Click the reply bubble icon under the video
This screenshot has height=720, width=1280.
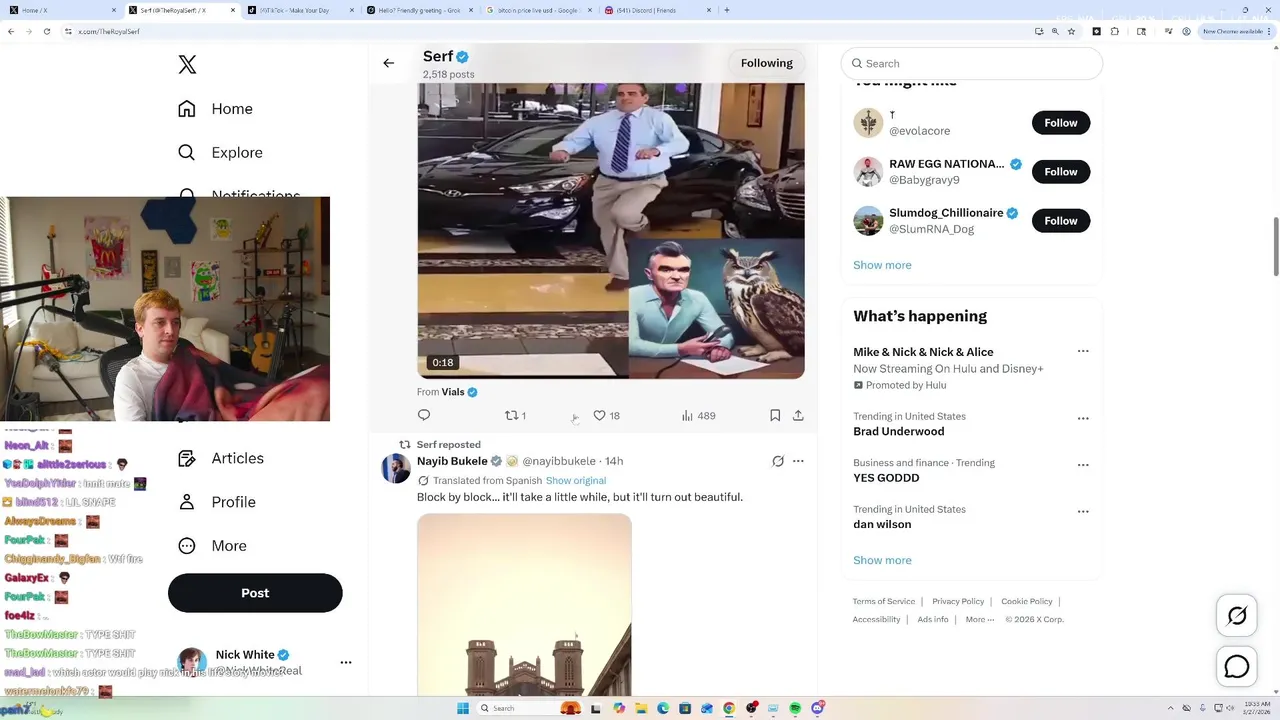[424, 415]
